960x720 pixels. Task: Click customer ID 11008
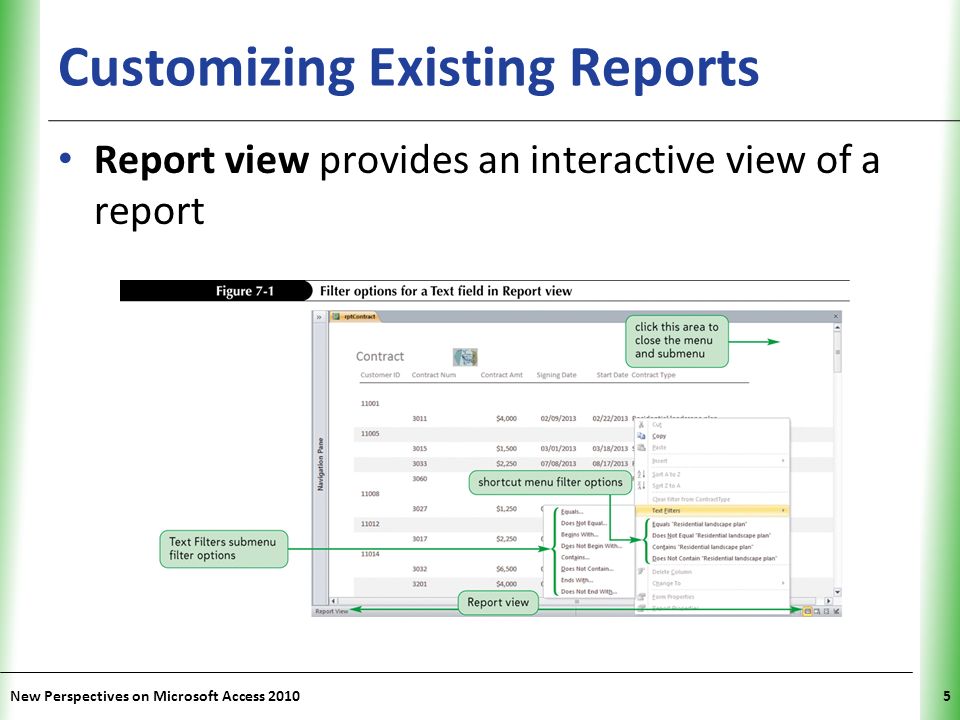tap(370, 493)
